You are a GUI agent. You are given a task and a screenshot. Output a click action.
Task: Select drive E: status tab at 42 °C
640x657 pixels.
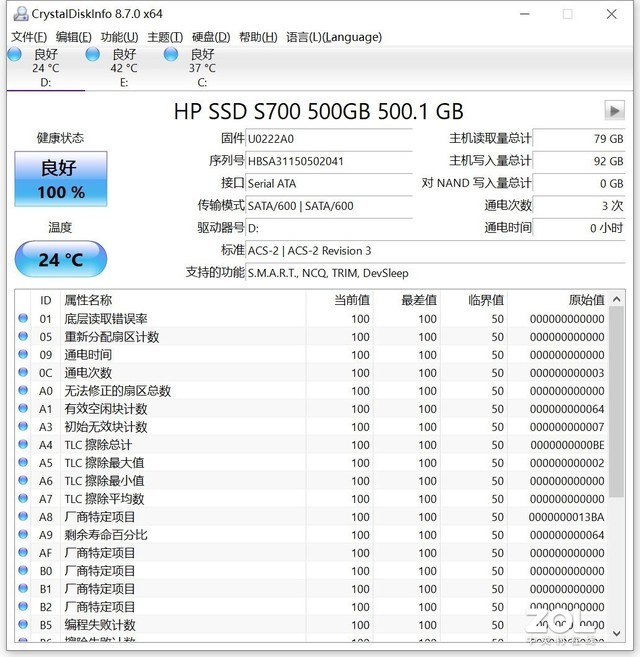[x=124, y=68]
